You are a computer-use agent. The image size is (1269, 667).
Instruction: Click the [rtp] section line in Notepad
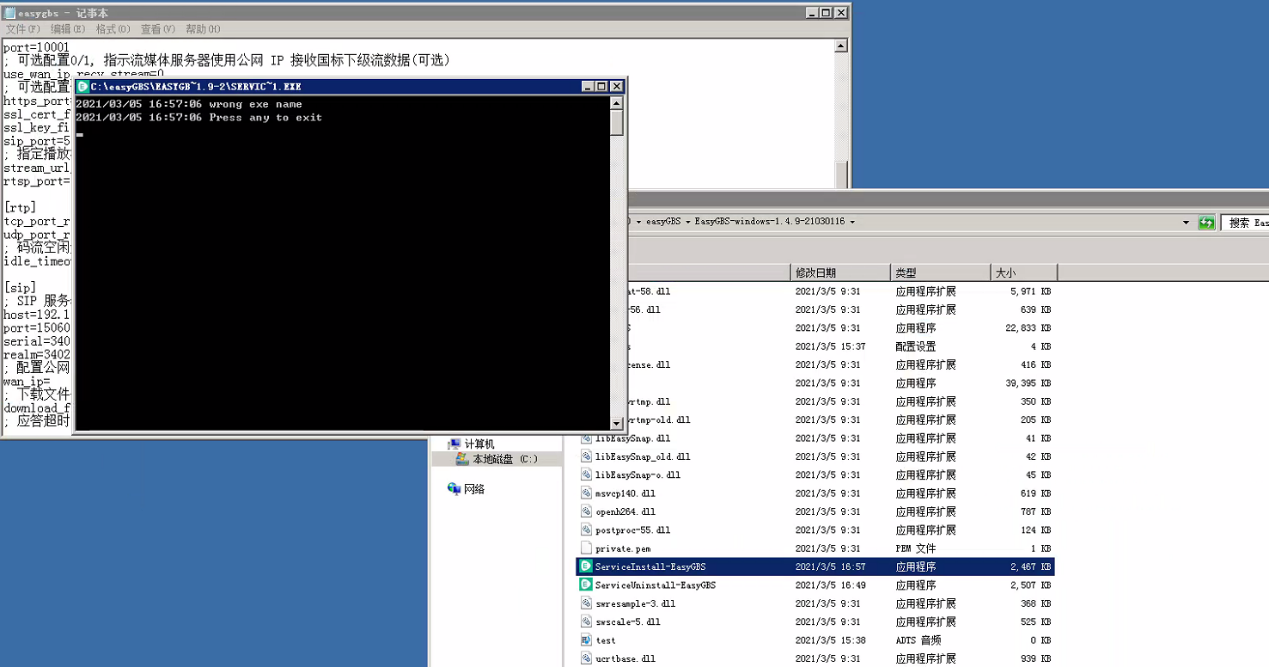pyautogui.click(x=20, y=207)
